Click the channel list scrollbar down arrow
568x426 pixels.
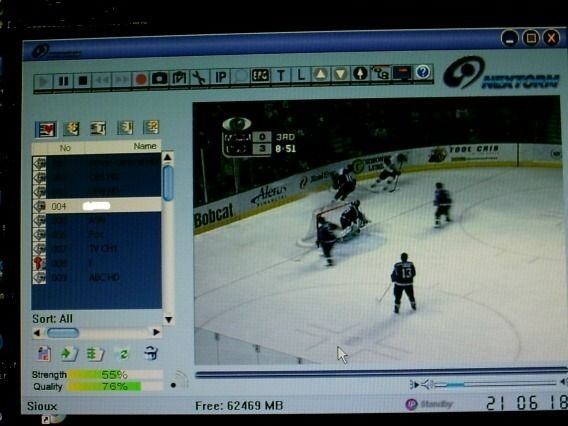coord(168,320)
